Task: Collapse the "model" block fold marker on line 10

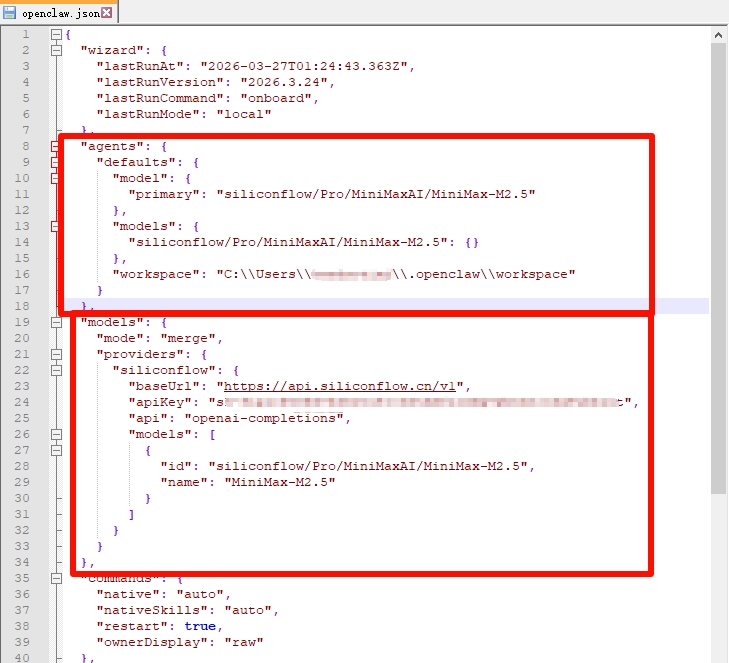Action: pyautogui.click(x=55, y=178)
